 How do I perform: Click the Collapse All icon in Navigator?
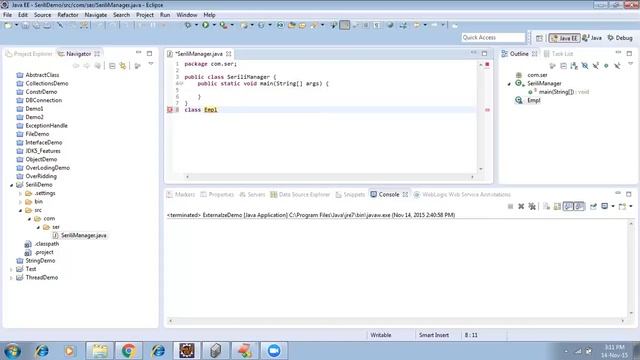pos(112,66)
